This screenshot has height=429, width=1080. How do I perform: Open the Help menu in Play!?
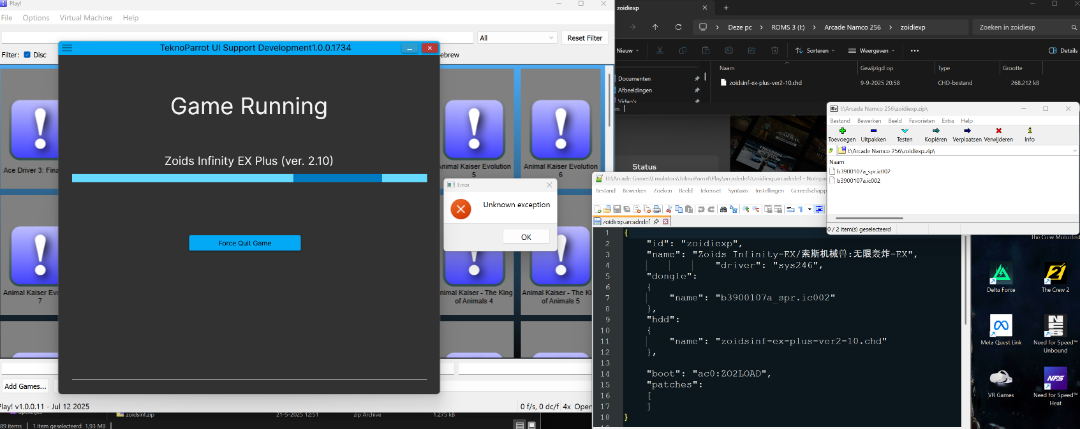pyautogui.click(x=131, y=17)
